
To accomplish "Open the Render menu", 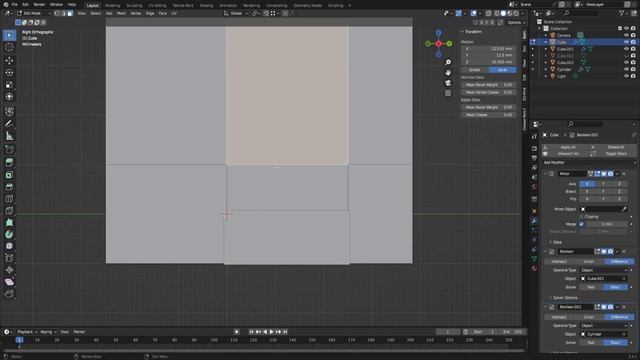I will [x=39, y=4].
